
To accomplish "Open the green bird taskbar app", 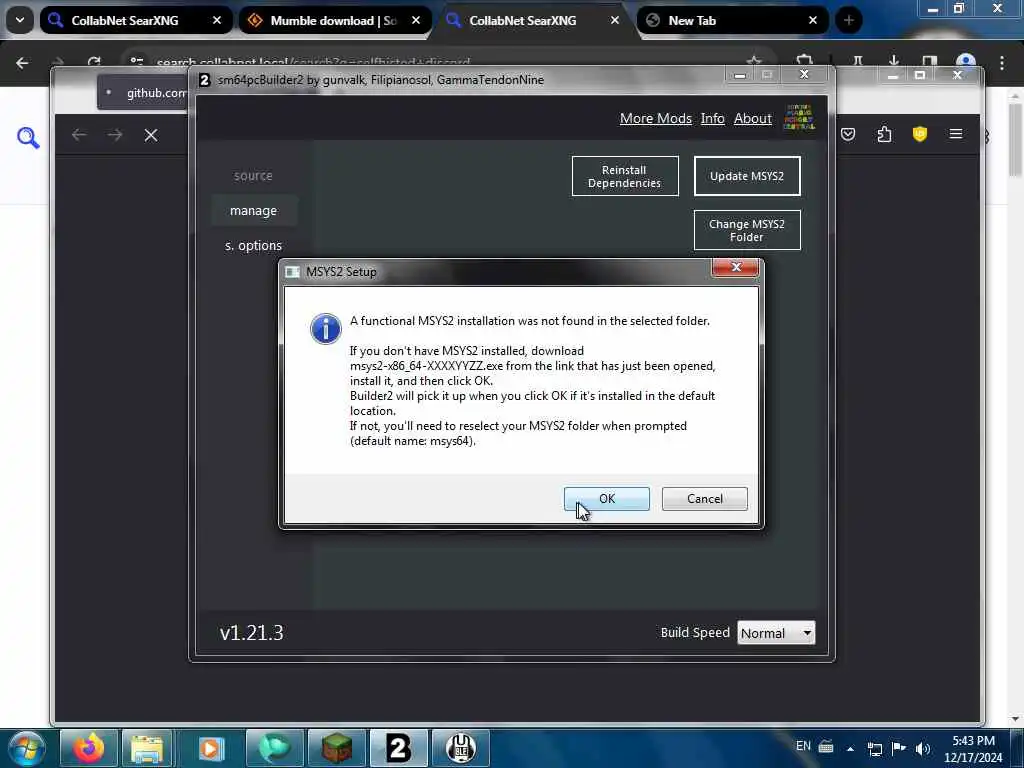I will (274, 748).
